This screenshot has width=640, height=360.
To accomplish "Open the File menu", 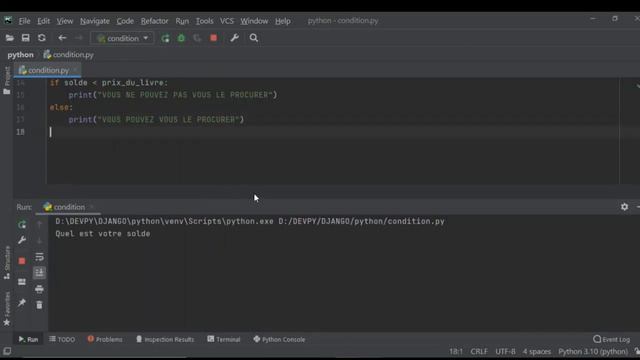I will tap(24, 21).
